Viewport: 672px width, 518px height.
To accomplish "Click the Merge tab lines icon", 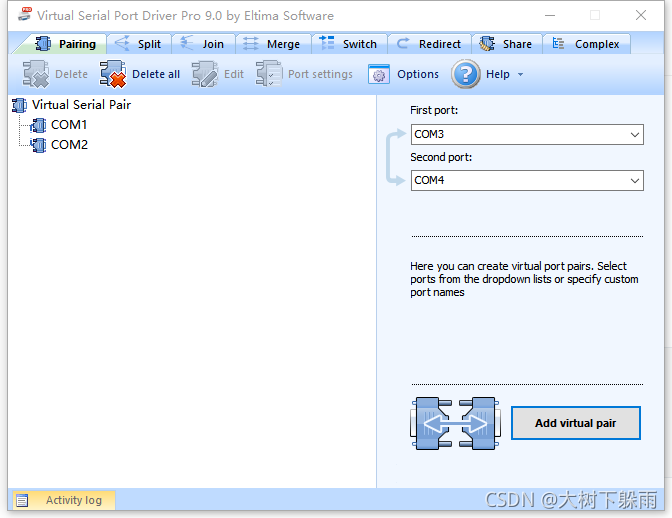I will coord(251,43).
